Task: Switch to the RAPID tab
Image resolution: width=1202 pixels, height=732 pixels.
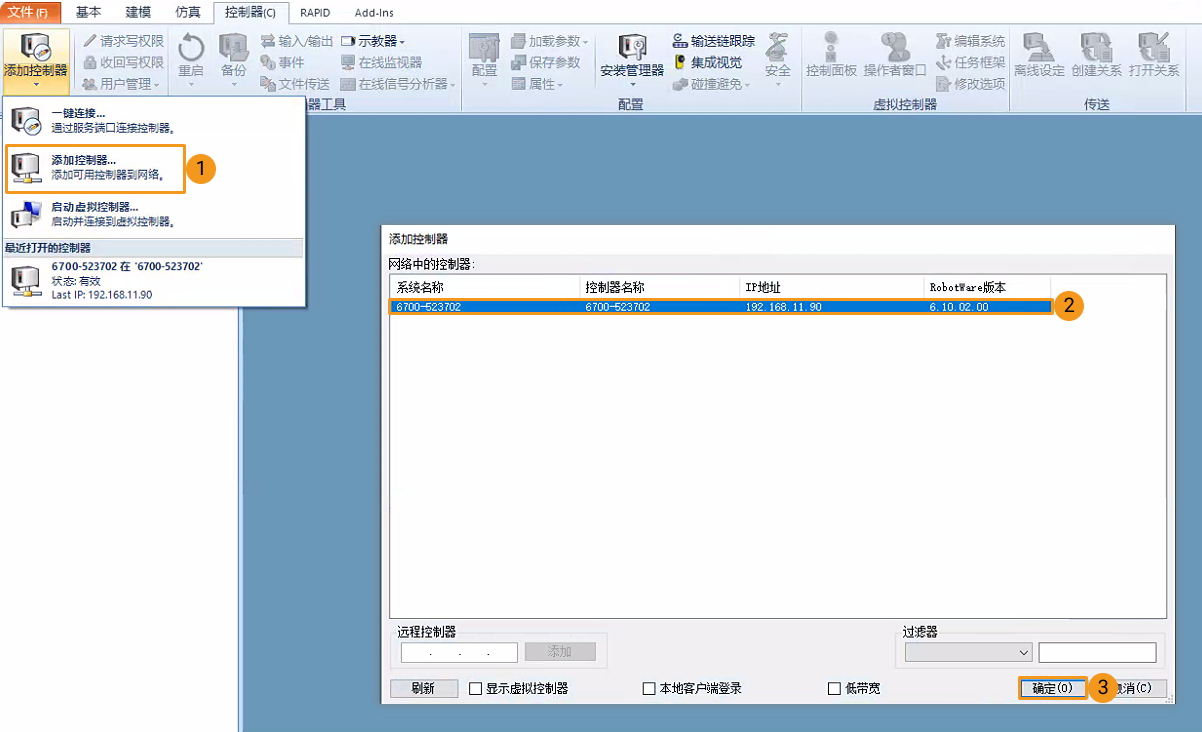Action: click(314, 12)
